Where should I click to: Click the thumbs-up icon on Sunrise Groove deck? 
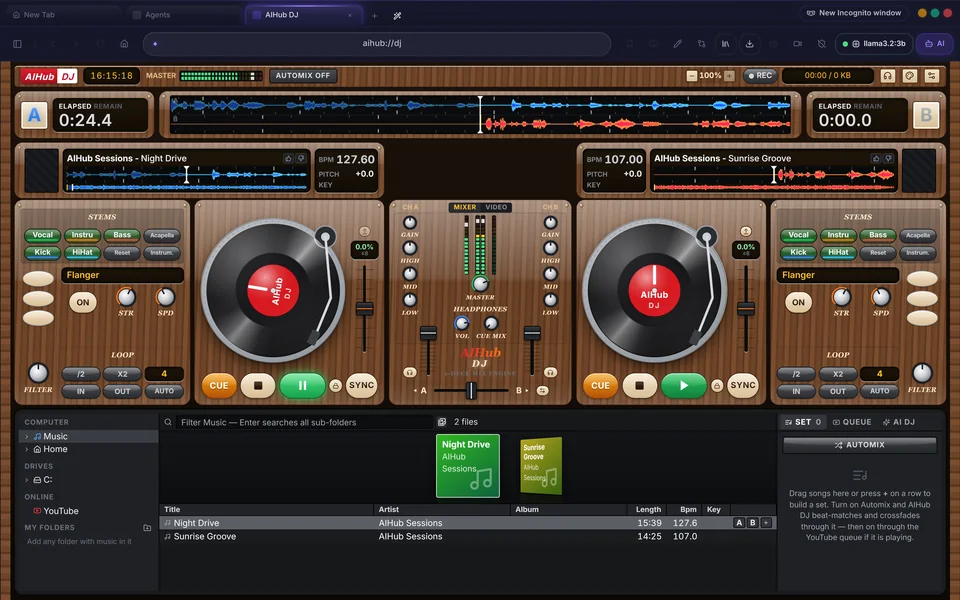[876, 159]
